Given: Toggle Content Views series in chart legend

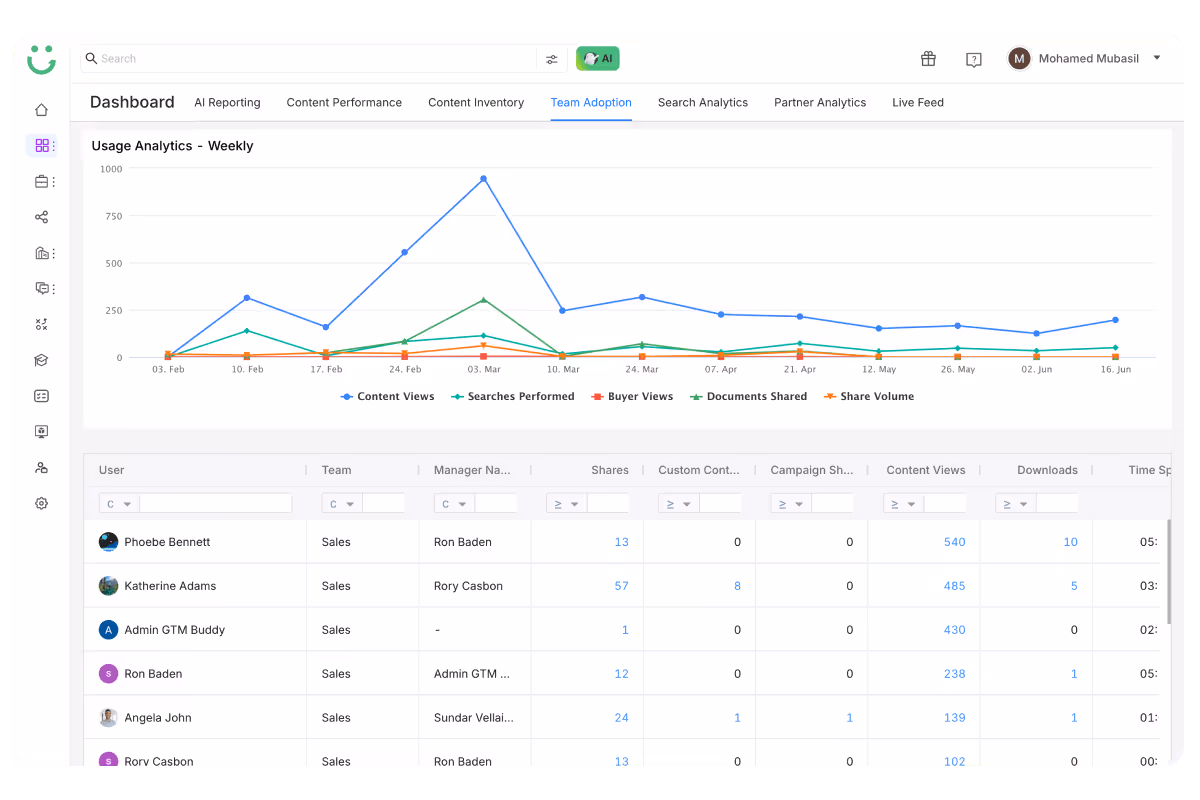Looking at the screenshot, I should tap(388, 397).
